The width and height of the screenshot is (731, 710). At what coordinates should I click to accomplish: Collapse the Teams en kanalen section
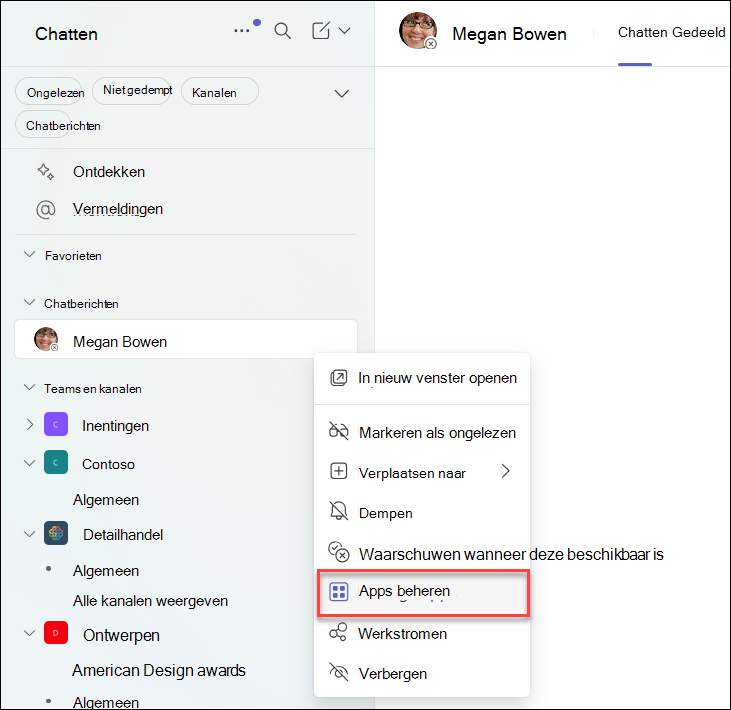tap(29, 387)
